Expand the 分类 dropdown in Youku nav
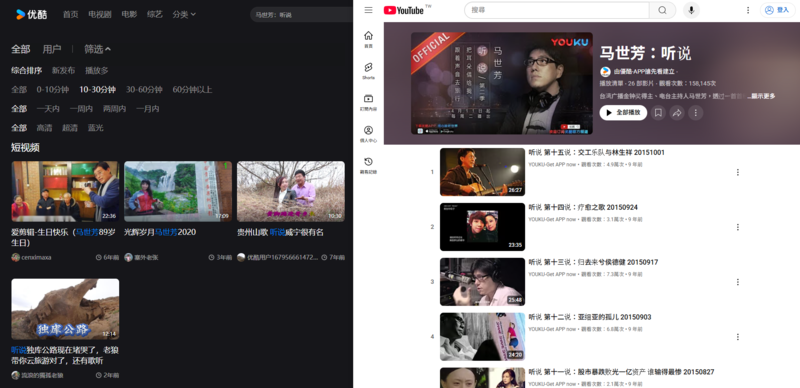 184,14
